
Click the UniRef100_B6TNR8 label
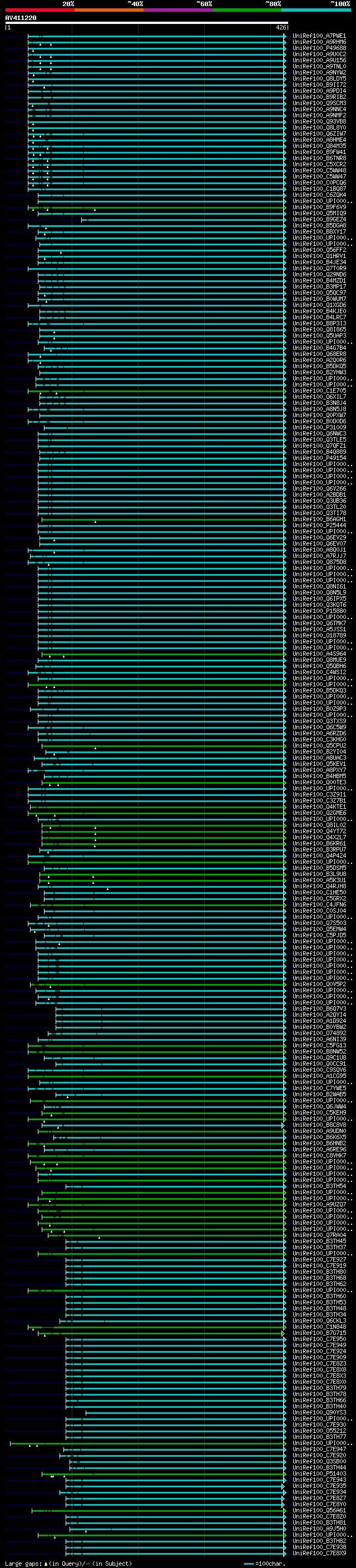coord(319,157)
